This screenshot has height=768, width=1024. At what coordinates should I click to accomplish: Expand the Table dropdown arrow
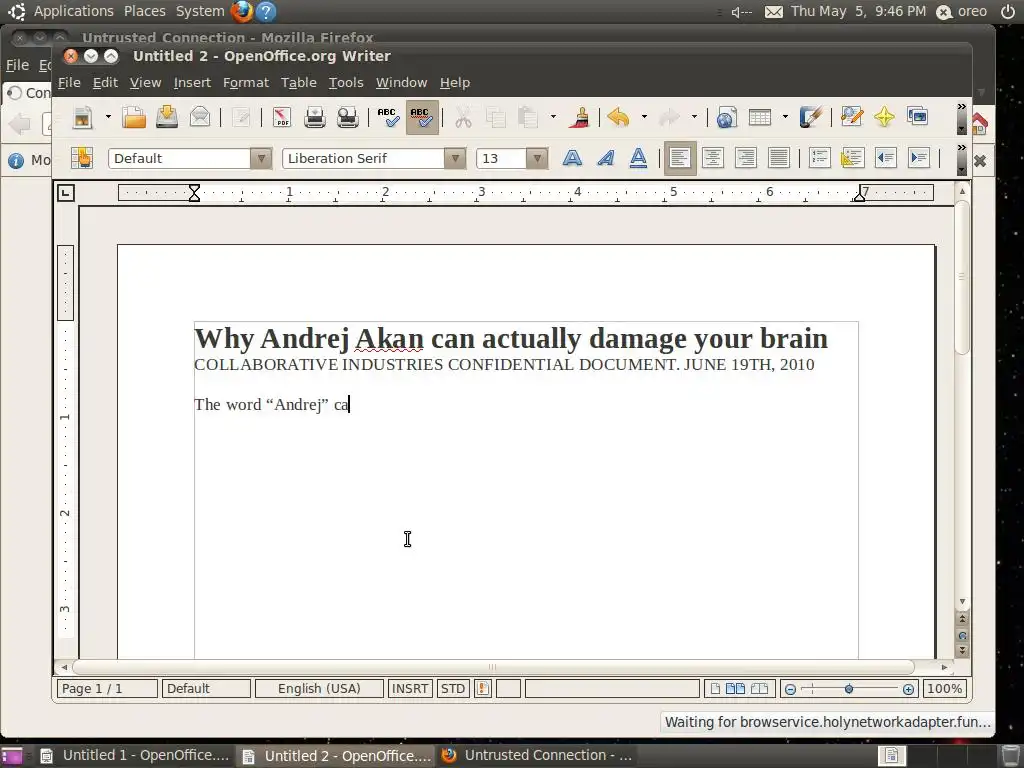(785, 118)
